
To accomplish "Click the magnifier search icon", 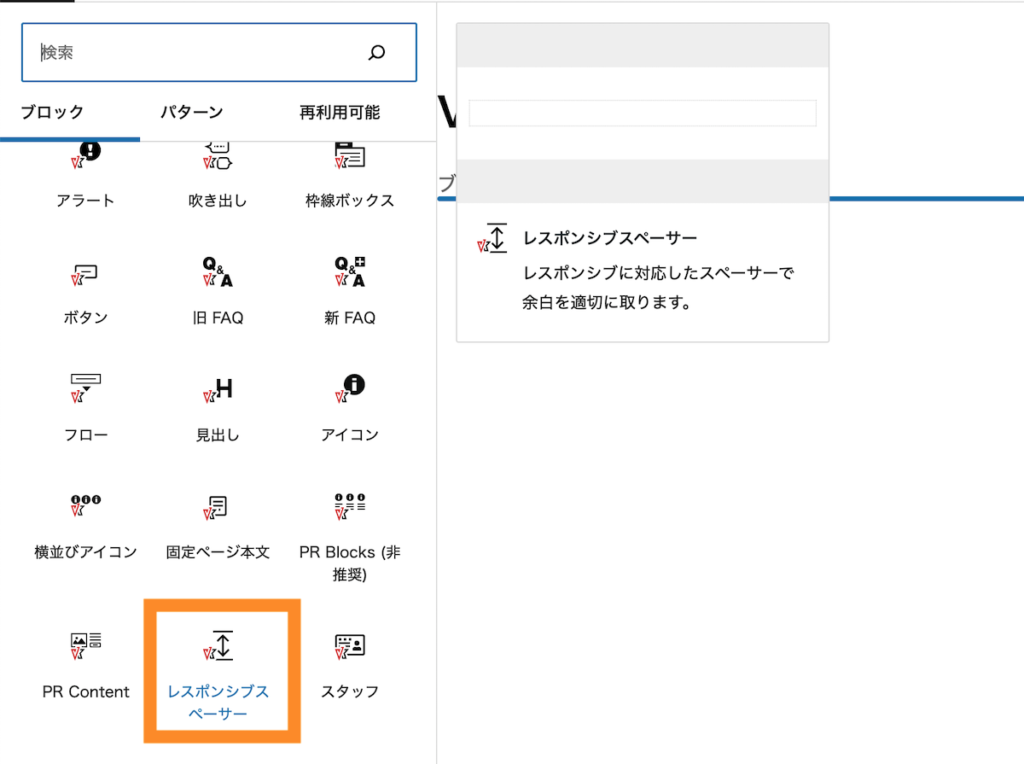I will coord(377,53).
